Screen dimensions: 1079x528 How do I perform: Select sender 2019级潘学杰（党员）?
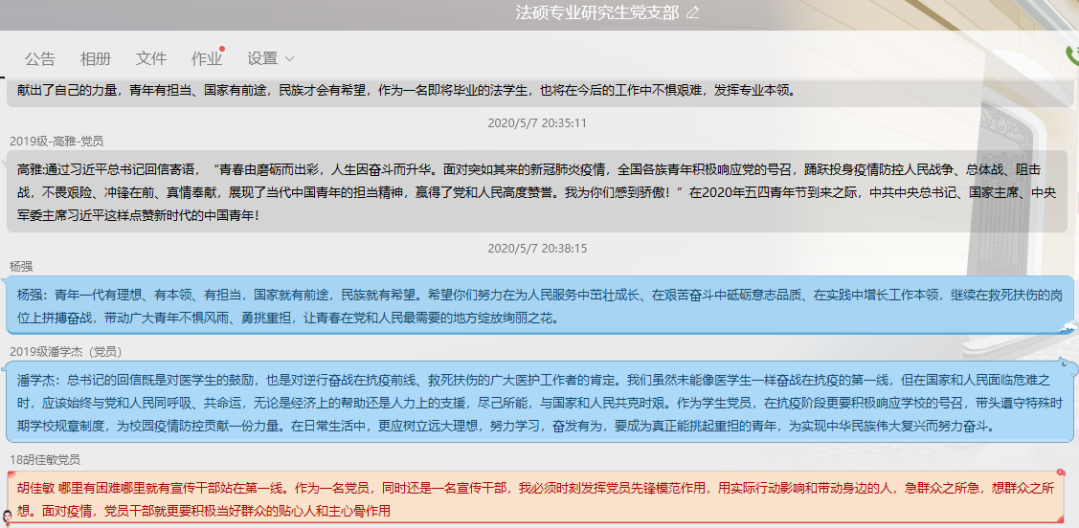point(65,351)
